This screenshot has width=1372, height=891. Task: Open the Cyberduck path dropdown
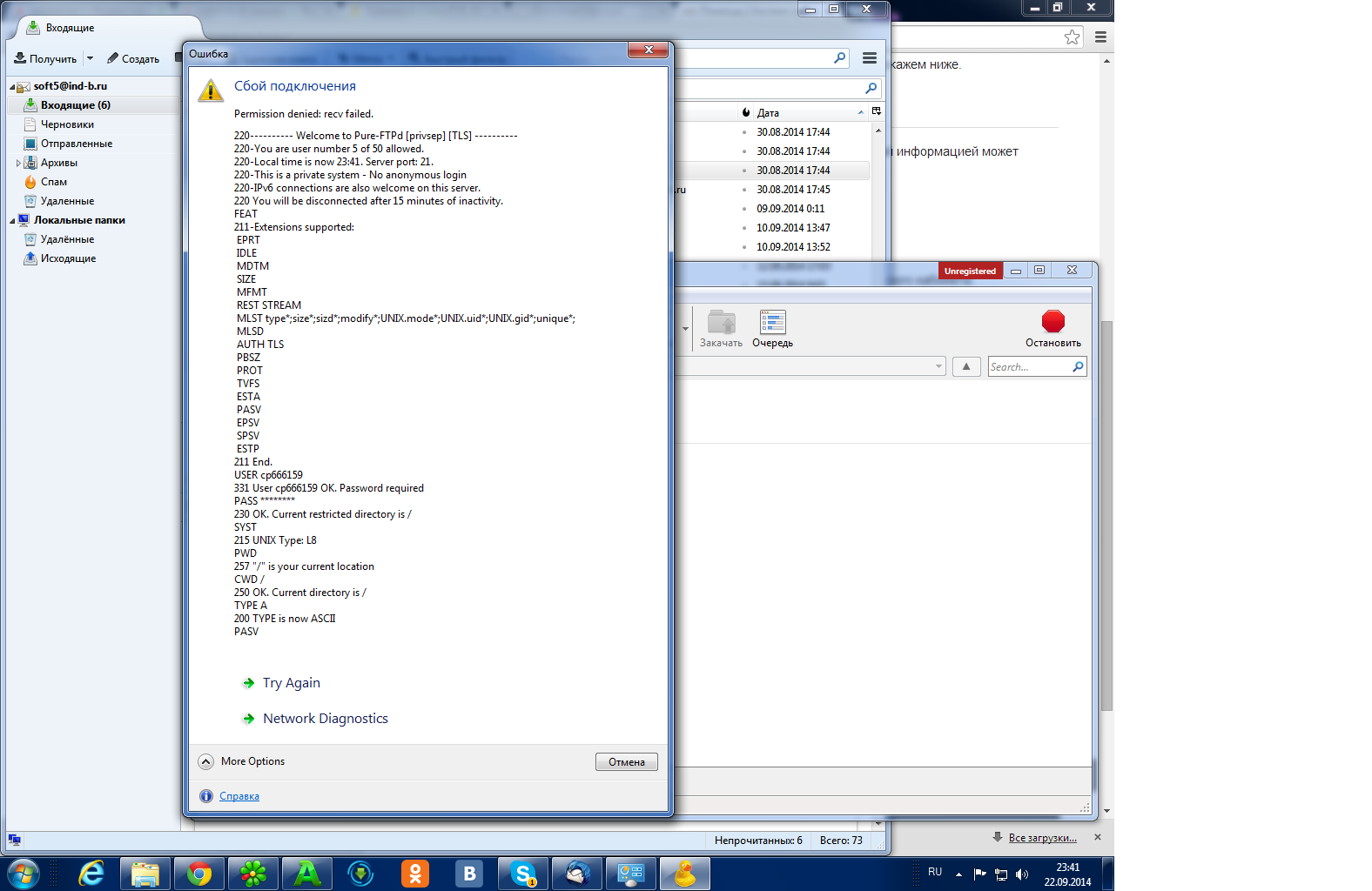(938, 367)
